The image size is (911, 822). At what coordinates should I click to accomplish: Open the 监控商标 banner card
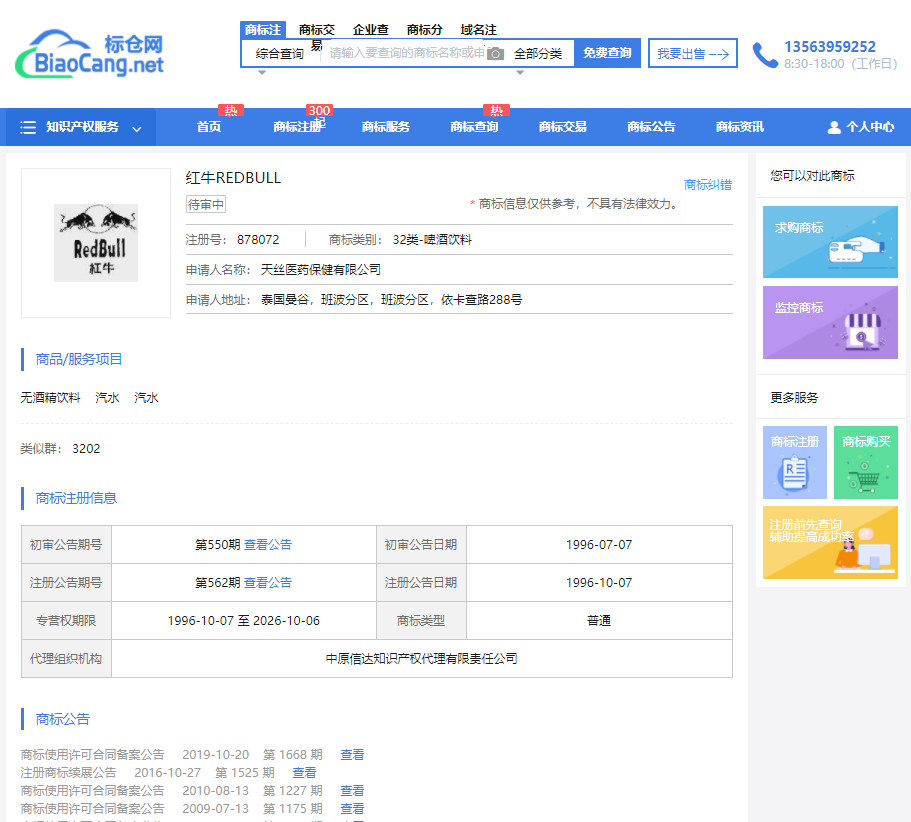[x=830, y=322]
